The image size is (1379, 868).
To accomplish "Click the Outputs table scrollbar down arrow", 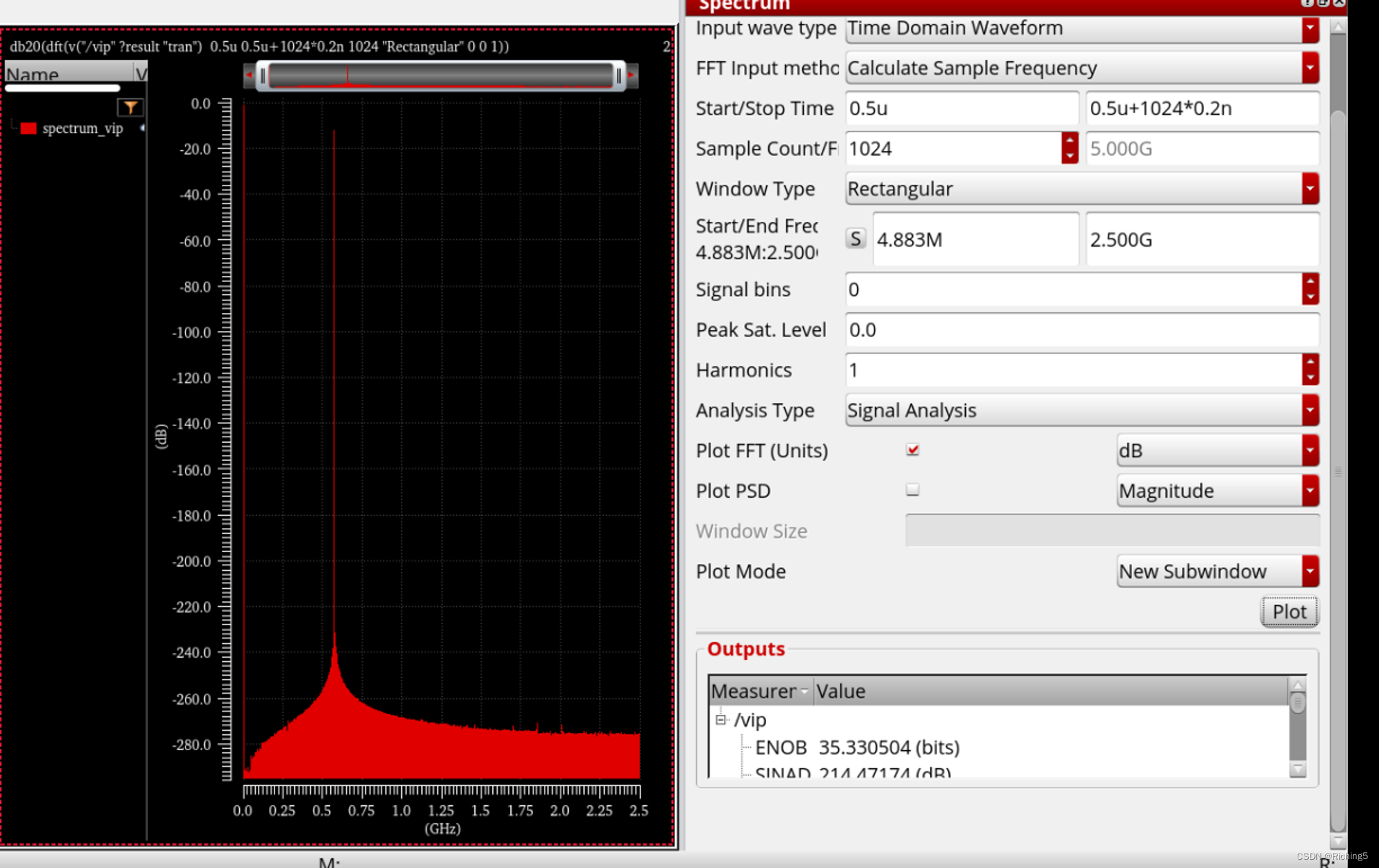I will tap(1297, 769).
